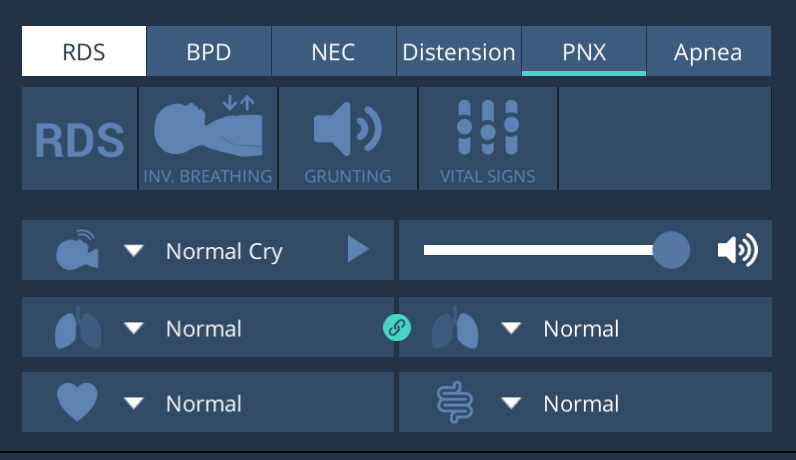Play the Normal Cry sound

(x=357, y=250)
